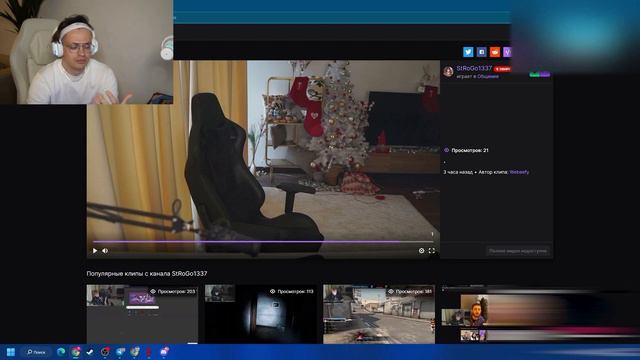Mute the clip volume
640x360 pixels.
click(105, 251)
